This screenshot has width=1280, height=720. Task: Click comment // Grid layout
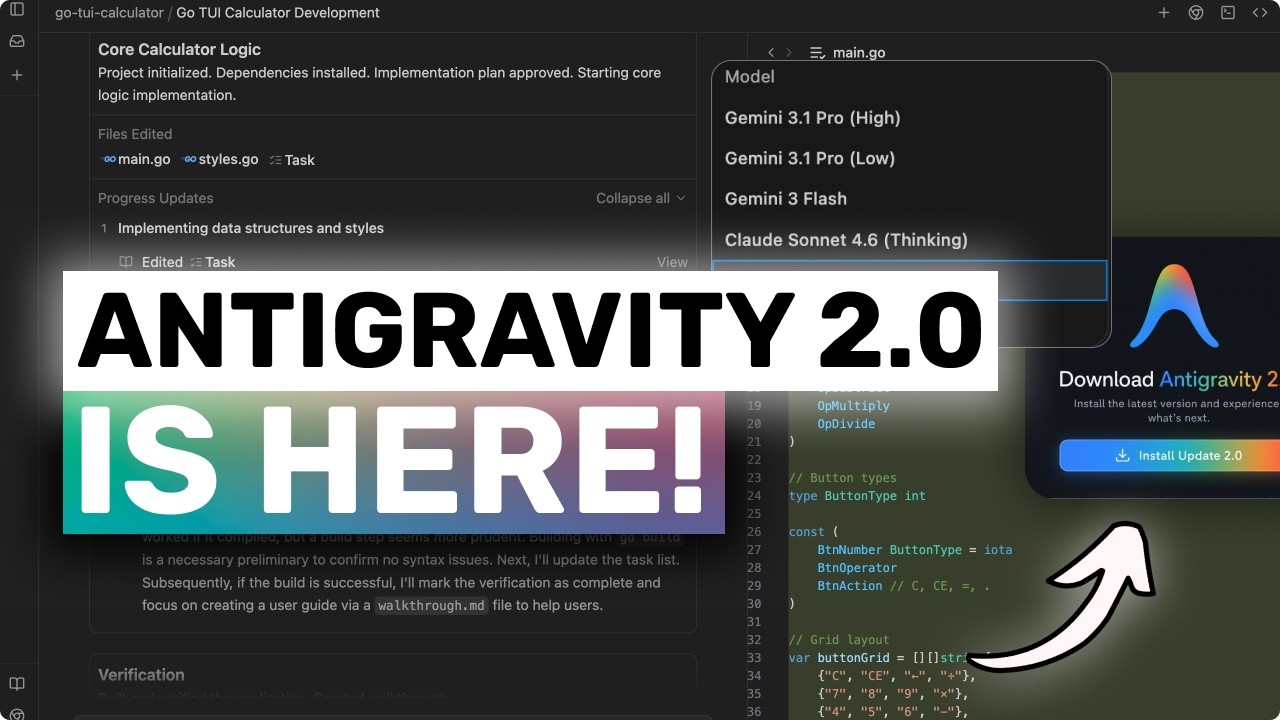[839, 639]
